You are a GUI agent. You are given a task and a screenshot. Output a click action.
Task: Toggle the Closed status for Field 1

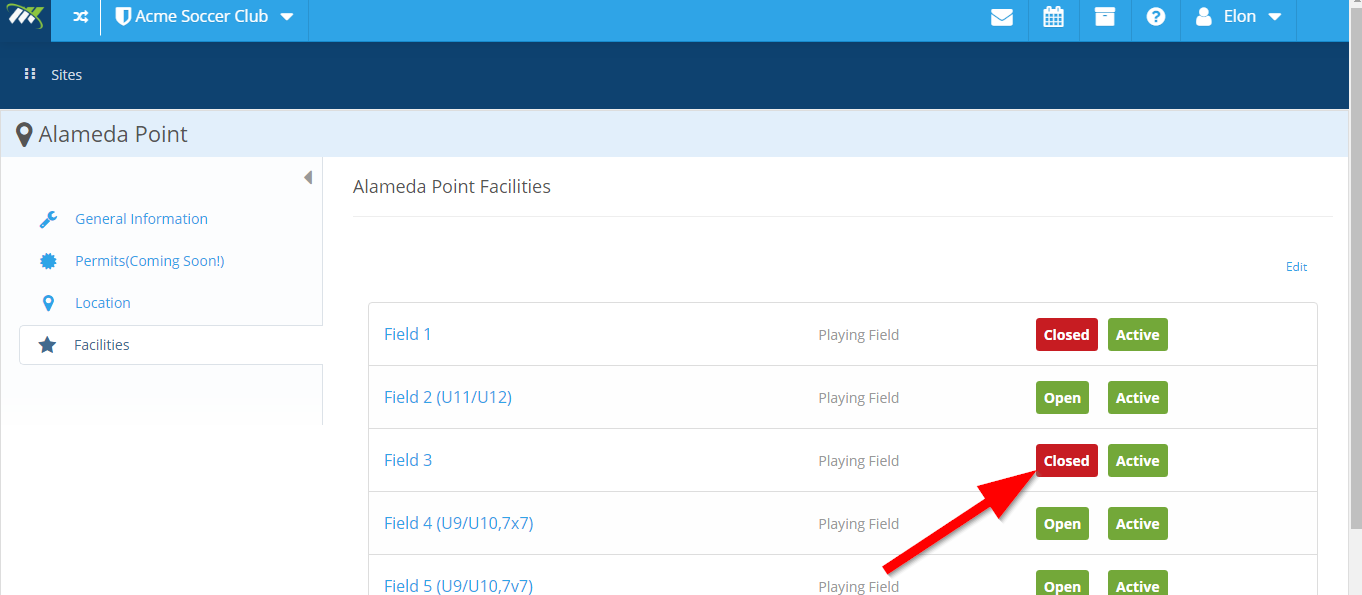[x=1066, y=335]
